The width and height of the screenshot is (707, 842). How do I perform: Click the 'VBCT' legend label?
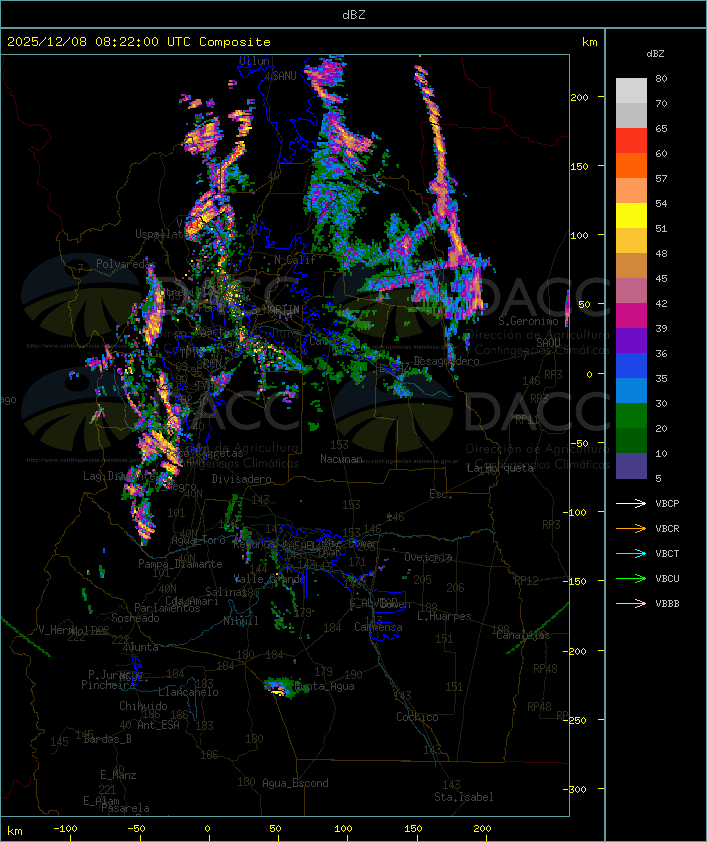[x=667, y=554]
